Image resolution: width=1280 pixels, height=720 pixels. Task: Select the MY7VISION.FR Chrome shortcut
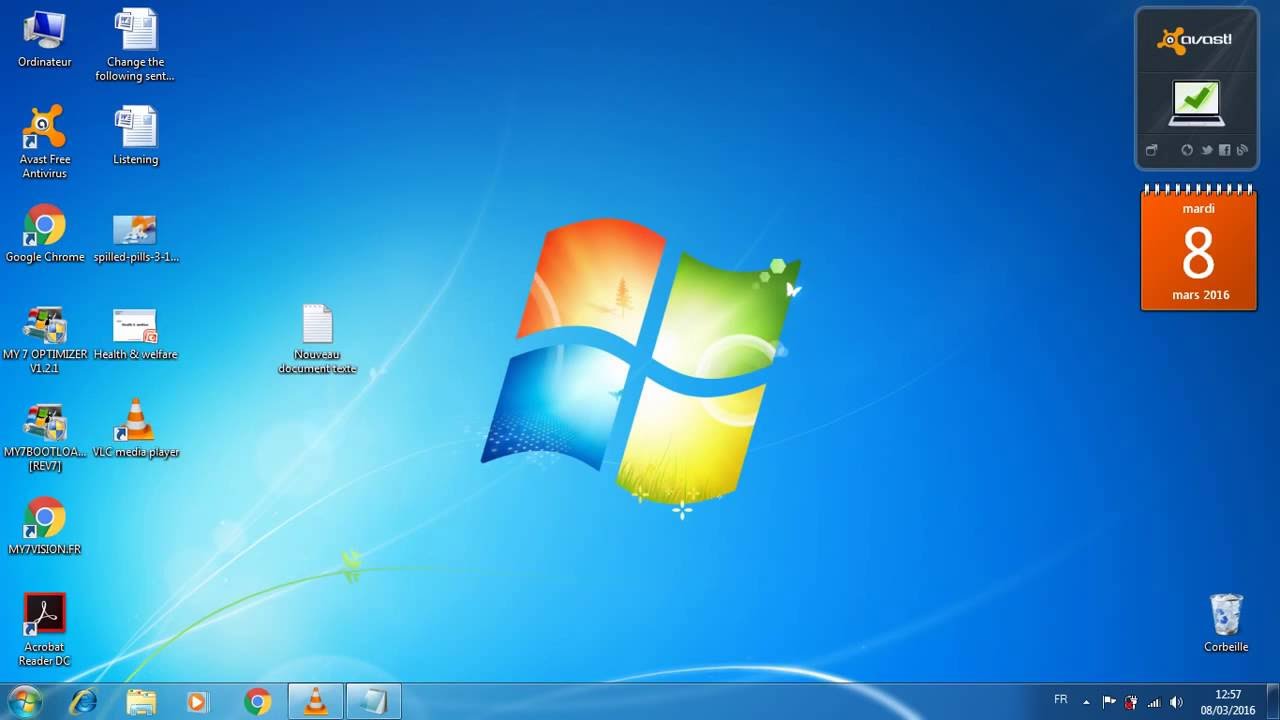(x=44, y=526)
